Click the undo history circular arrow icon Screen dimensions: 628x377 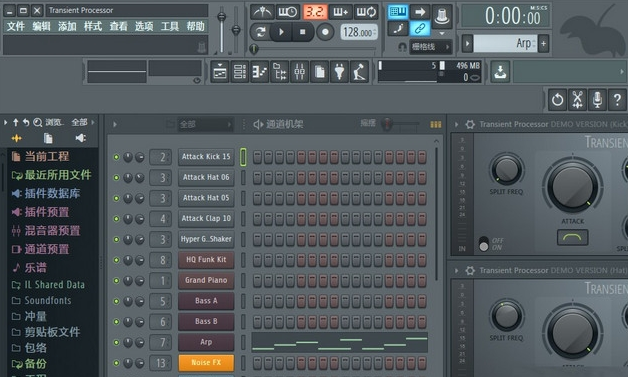point(557,99)
